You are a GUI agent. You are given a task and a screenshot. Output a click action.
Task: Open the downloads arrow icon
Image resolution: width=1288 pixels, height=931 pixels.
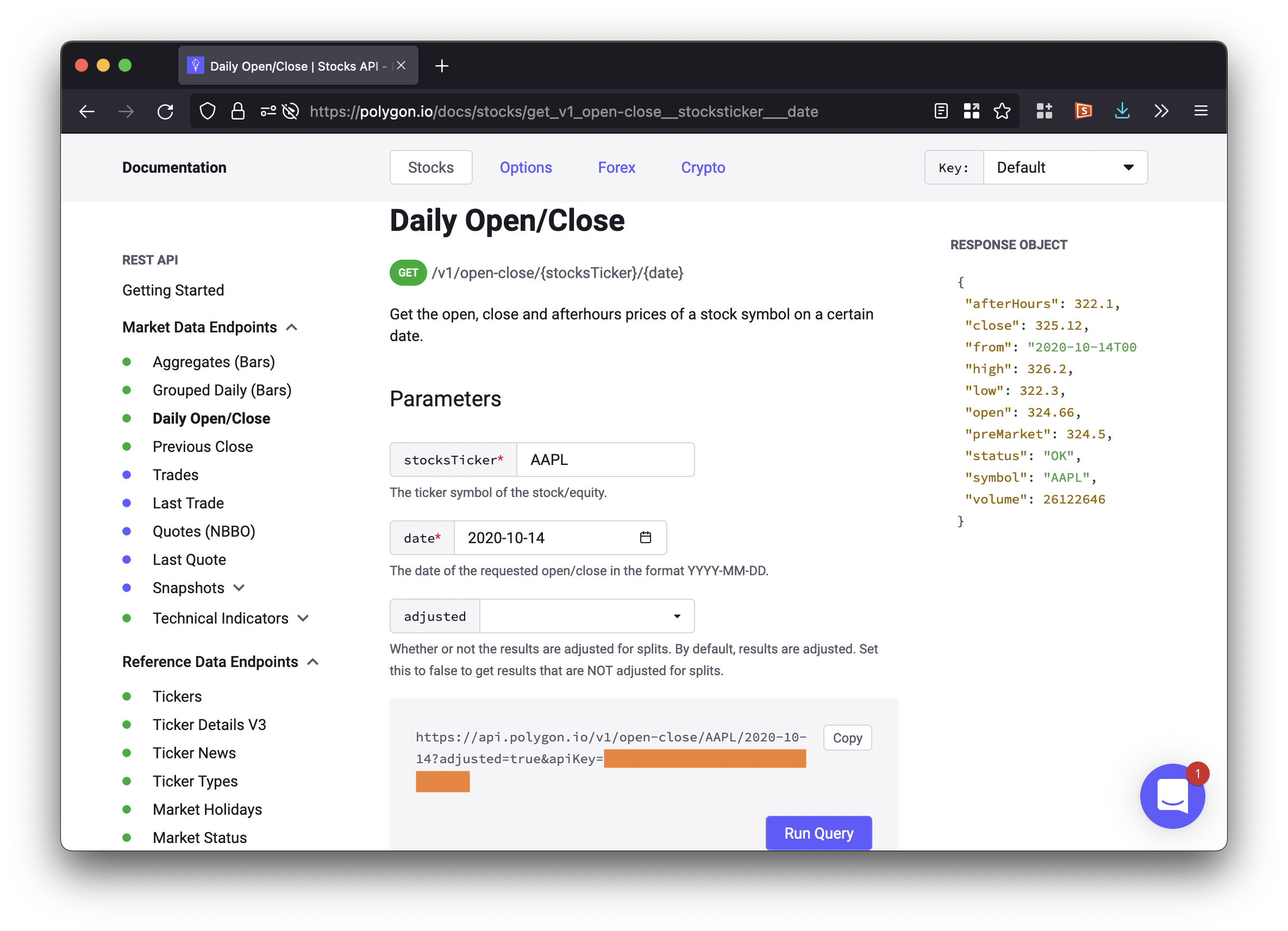(x=1122, y=111)
